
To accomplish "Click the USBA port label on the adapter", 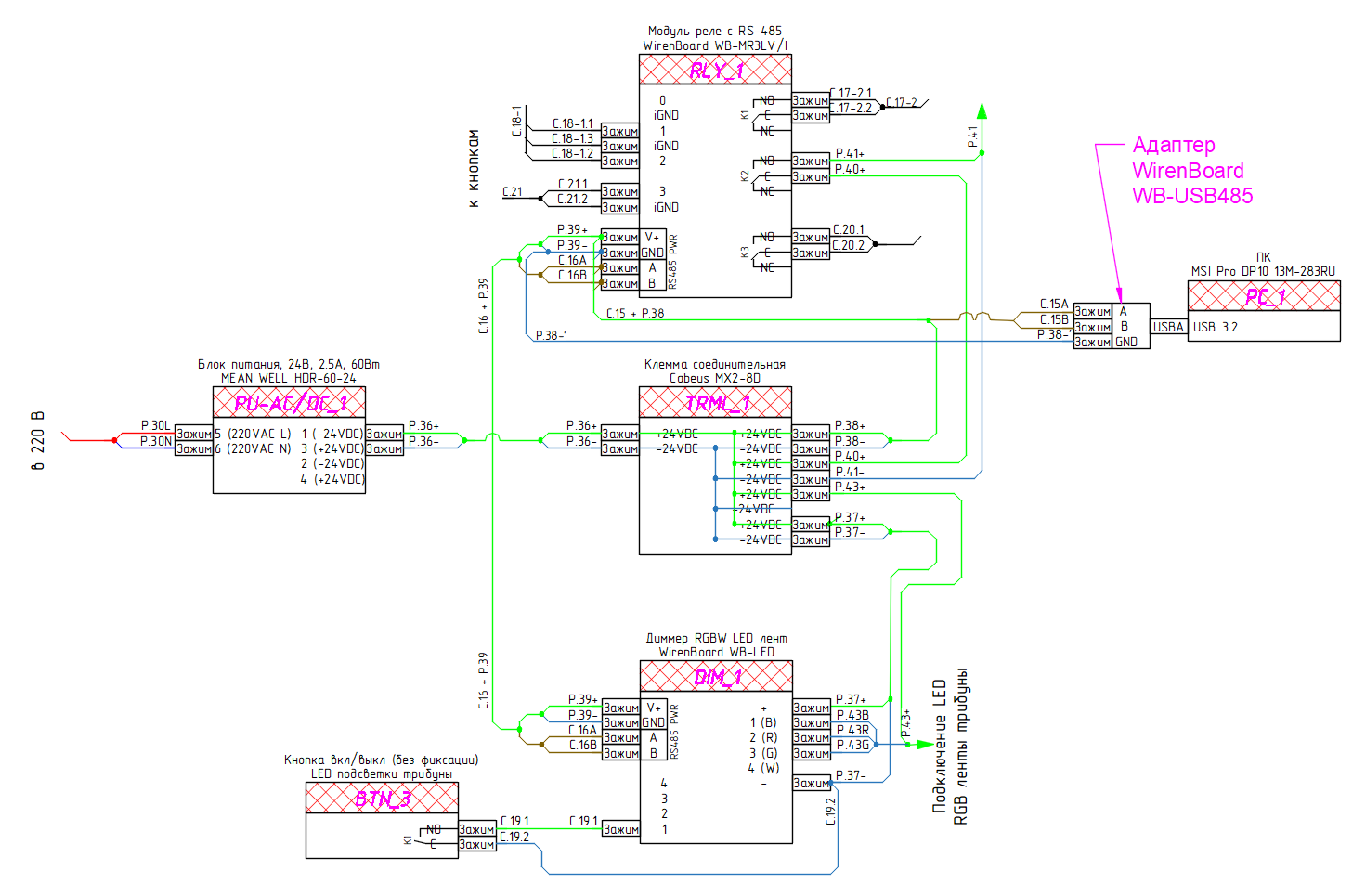I will pos(1168,327).
